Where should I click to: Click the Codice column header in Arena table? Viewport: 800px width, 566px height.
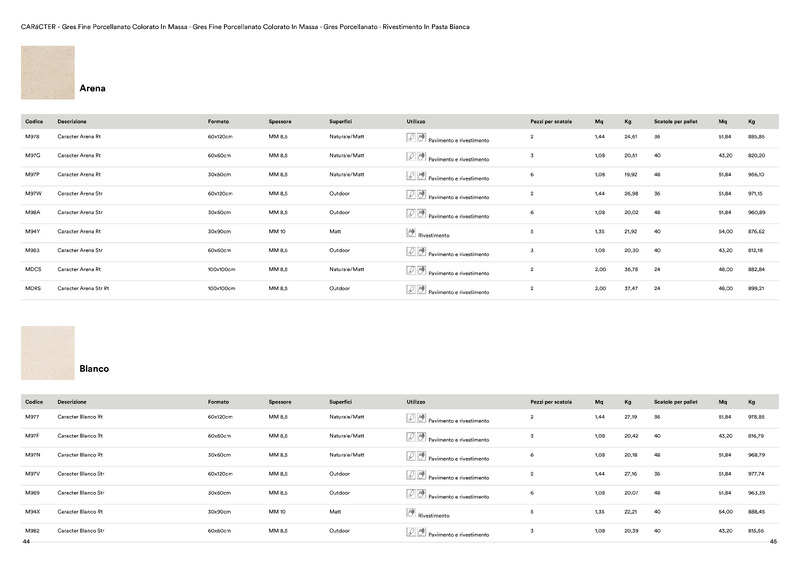[x=34, y=121]
